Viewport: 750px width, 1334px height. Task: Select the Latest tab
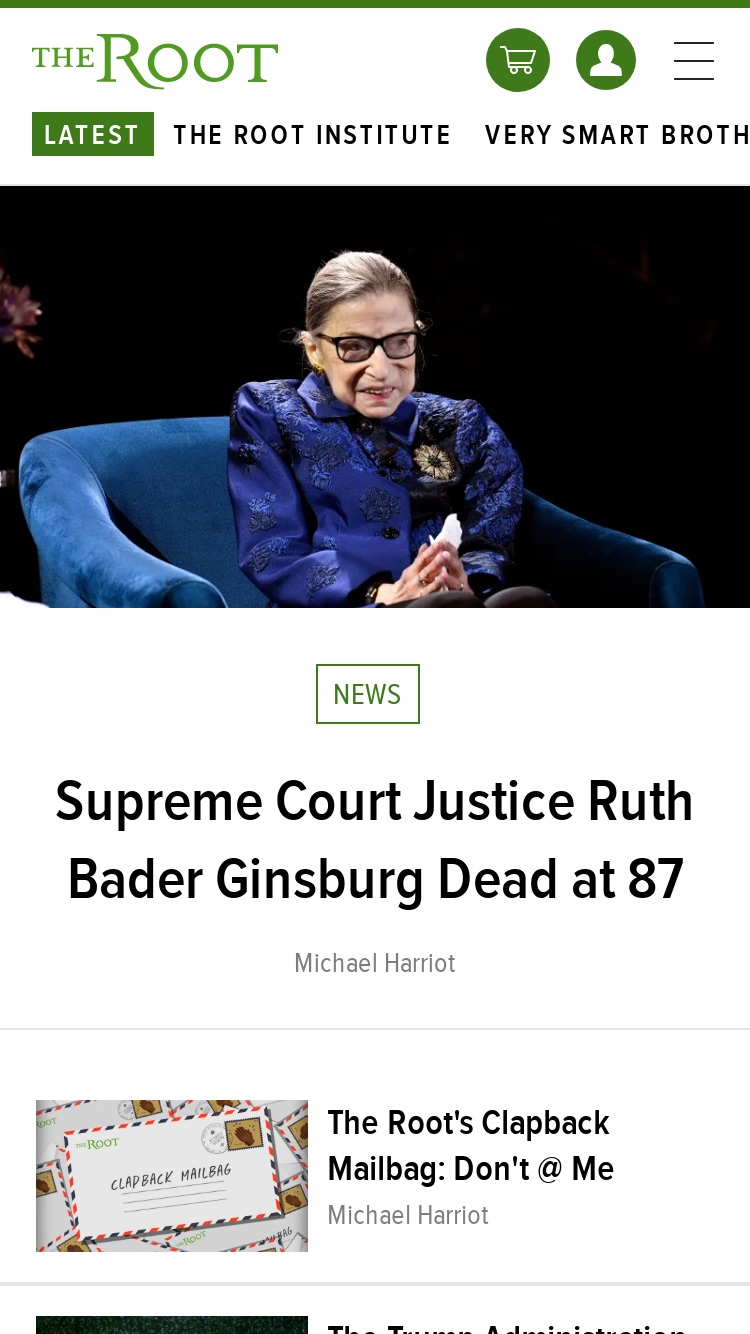93,134
